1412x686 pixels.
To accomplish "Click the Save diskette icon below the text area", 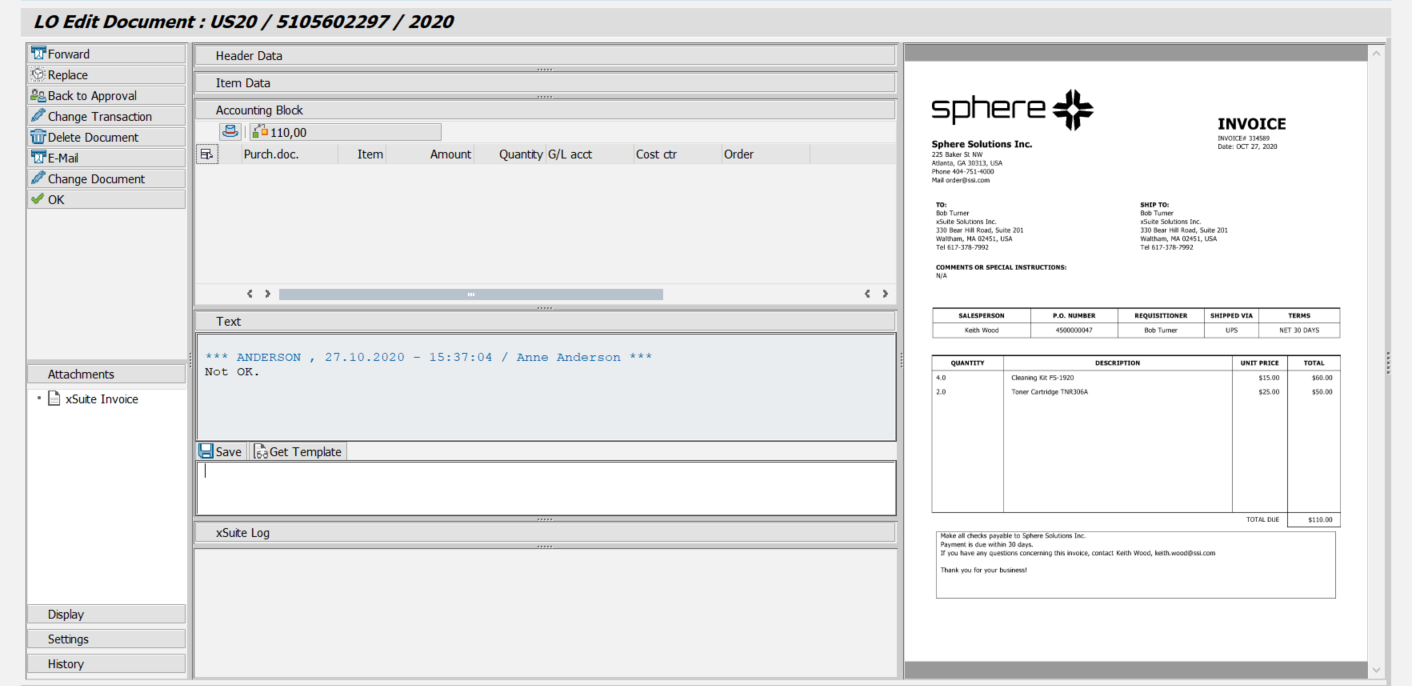I will (206, 451).
